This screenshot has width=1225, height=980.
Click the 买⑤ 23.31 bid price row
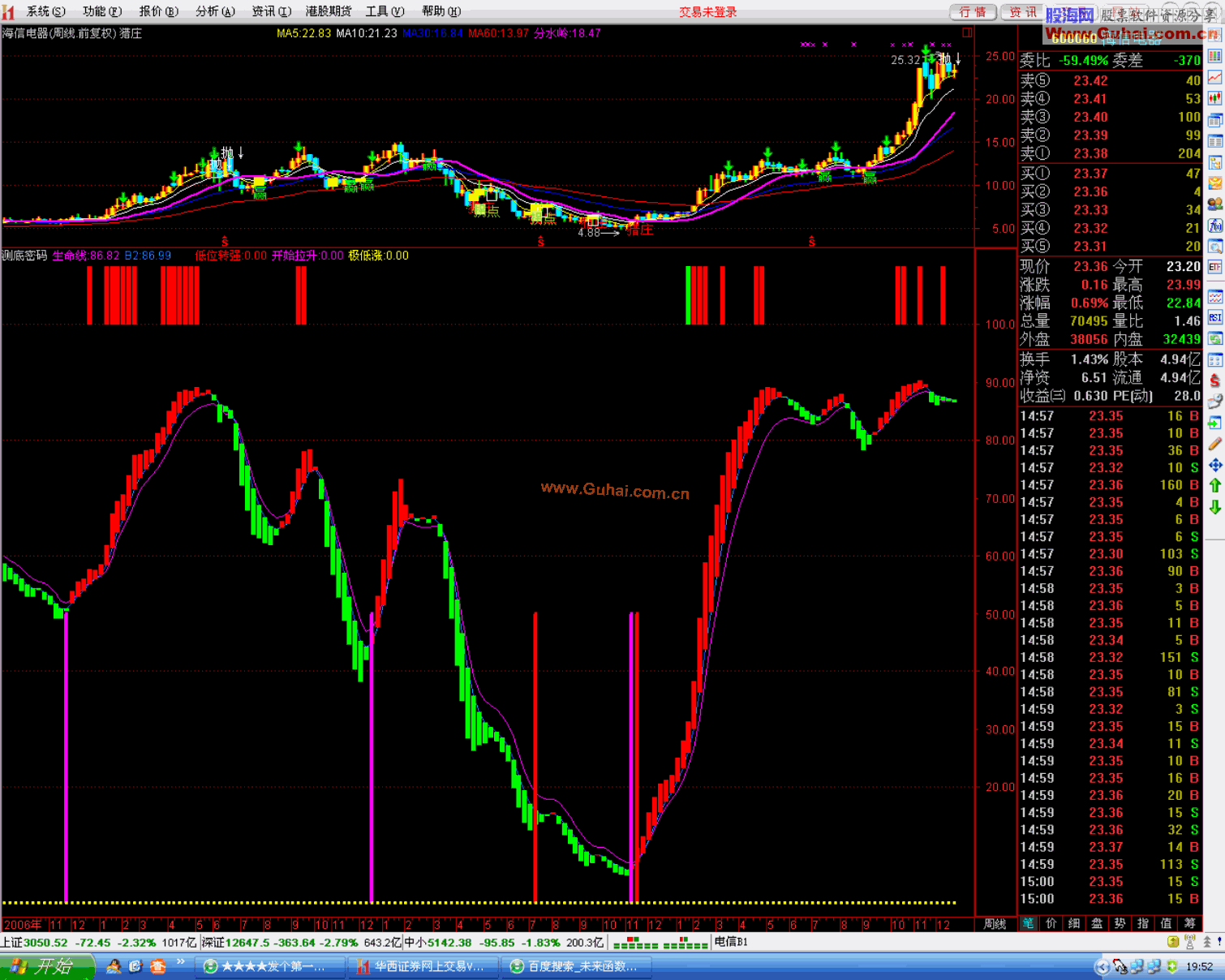(1110, 247)
